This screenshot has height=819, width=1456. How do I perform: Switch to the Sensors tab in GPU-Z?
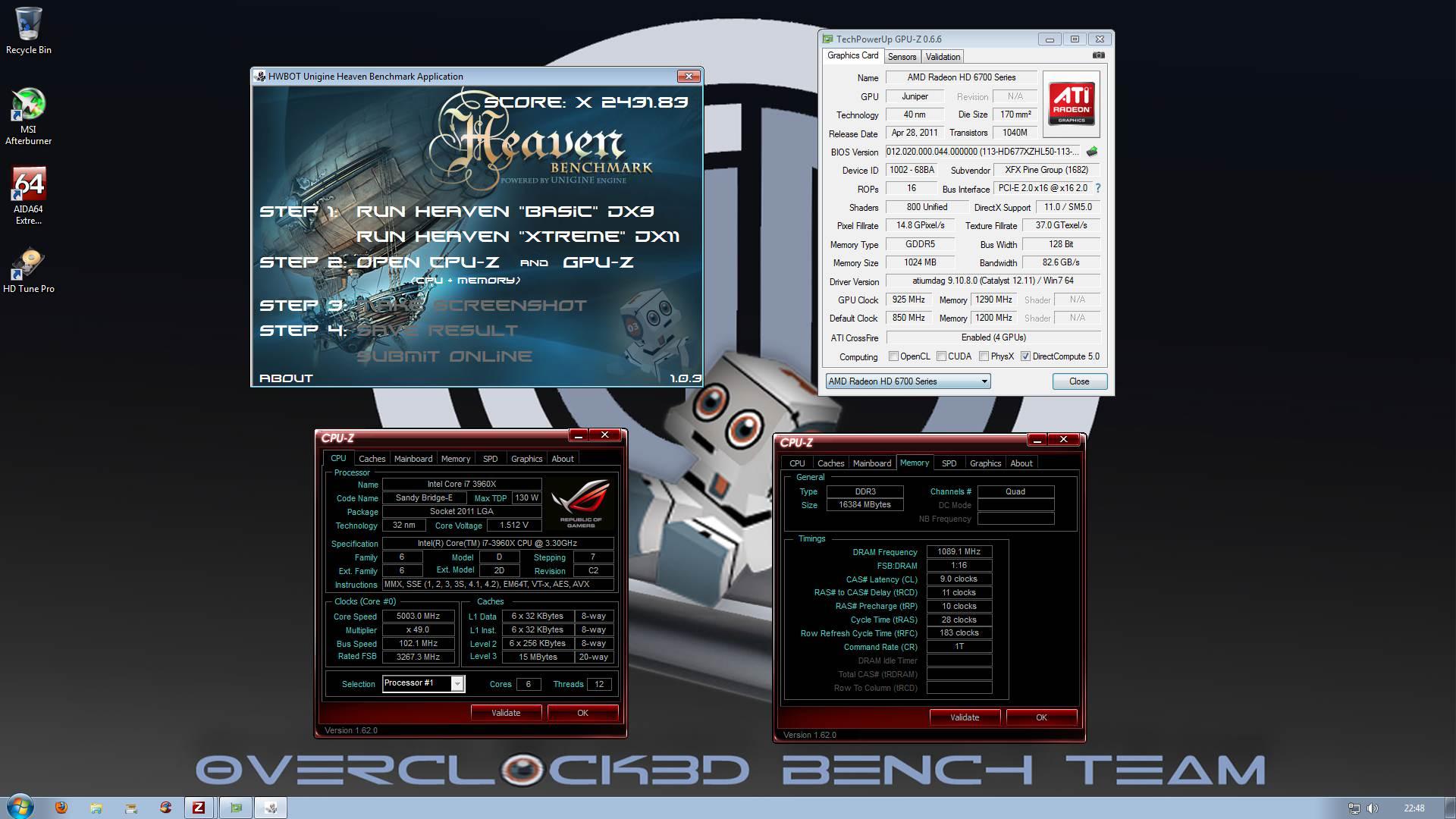click(x=902, y=57)
